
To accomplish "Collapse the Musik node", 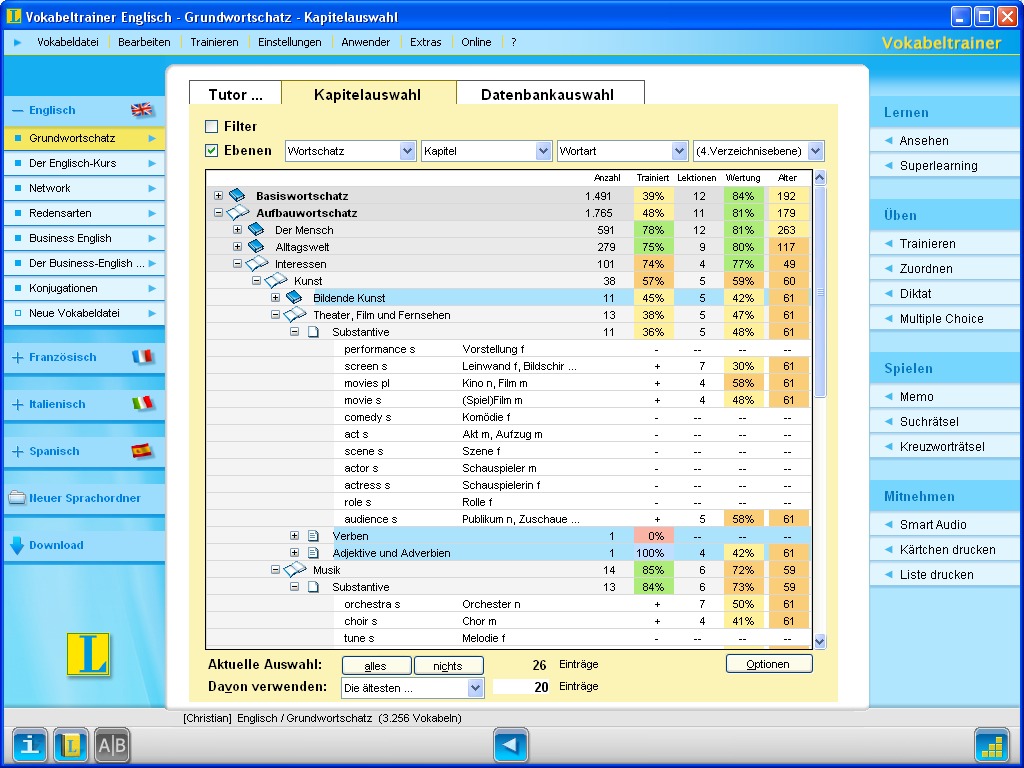I will click(275, 569).
